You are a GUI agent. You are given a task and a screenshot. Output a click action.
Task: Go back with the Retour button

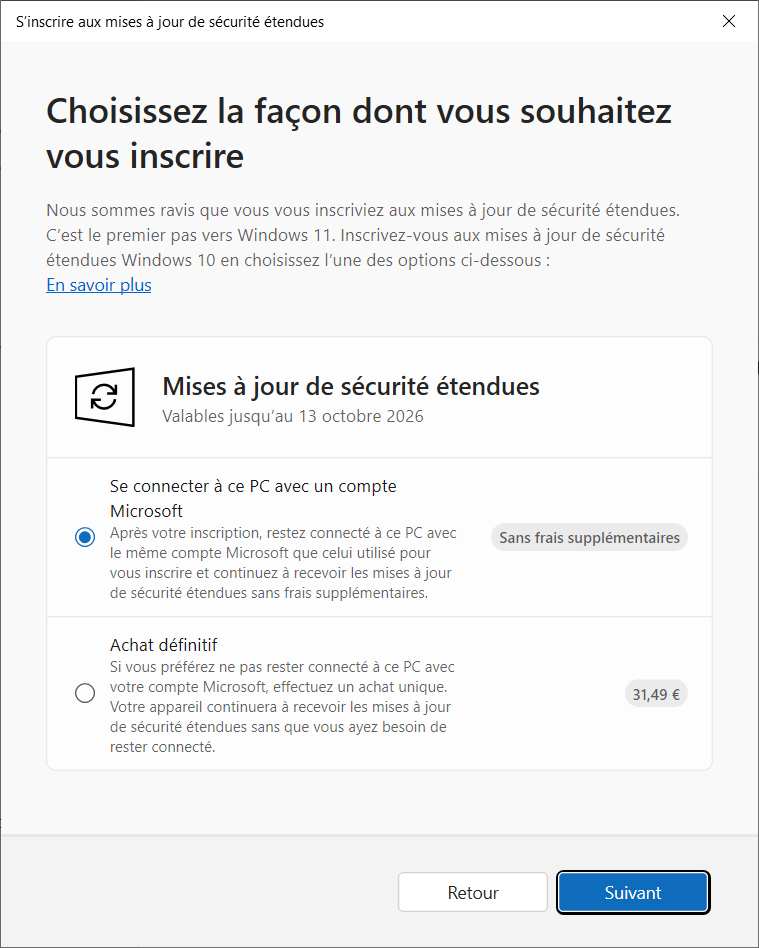click(472, 892)
